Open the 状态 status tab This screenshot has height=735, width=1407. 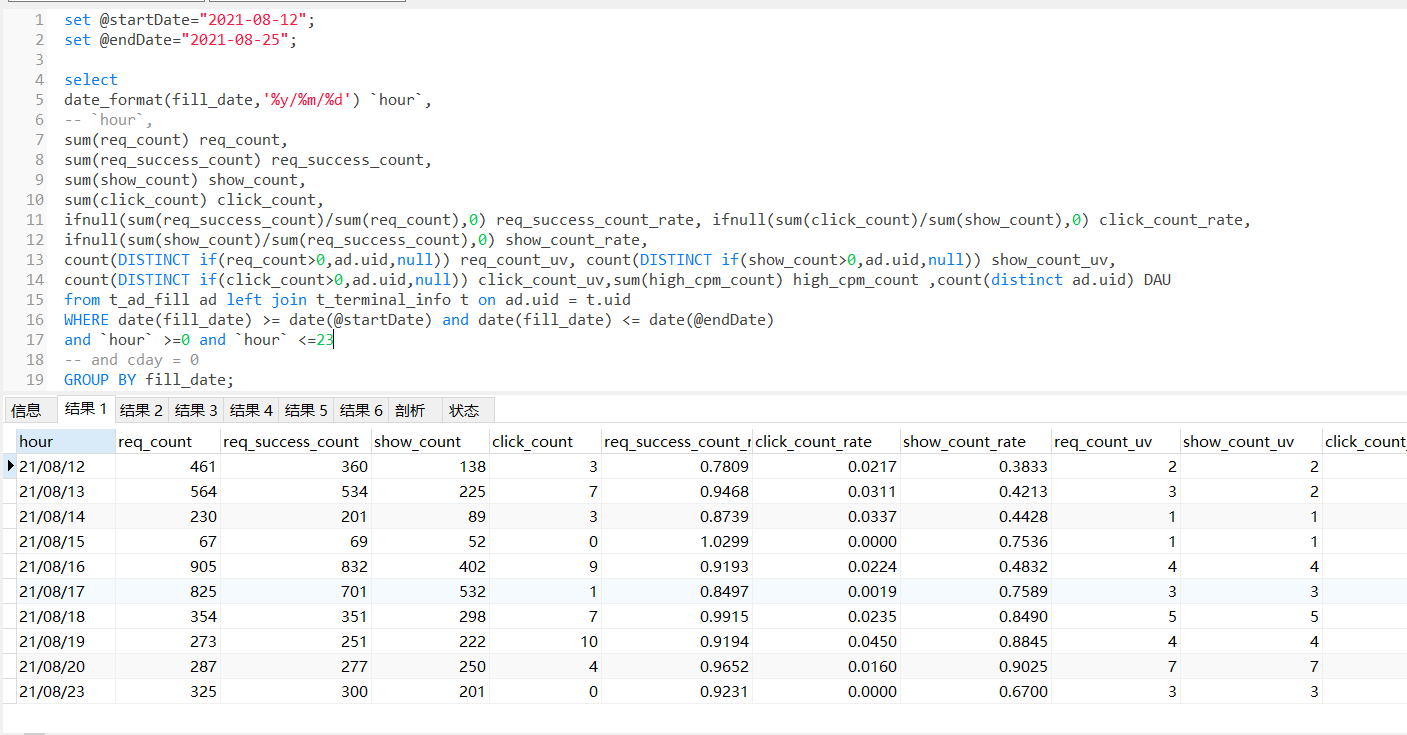coord(464,410)
